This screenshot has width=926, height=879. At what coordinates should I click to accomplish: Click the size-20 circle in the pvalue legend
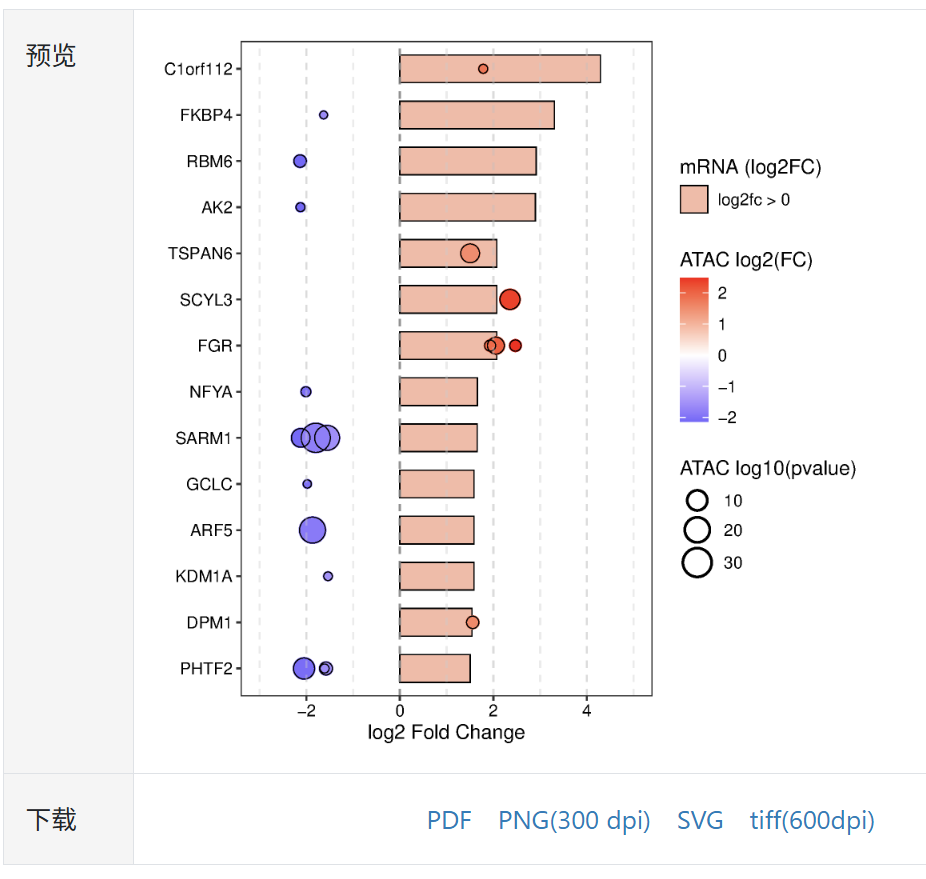coord(697,530)
